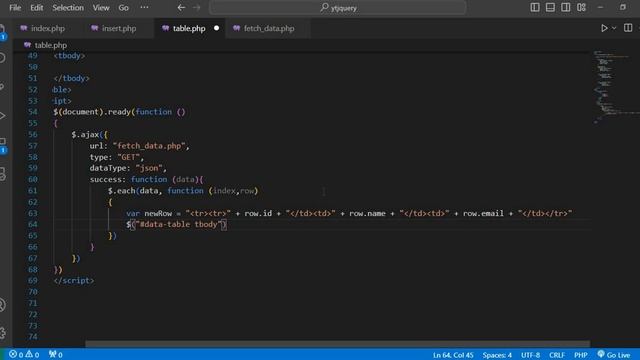Open the View menu
Image resolution: width=640 pixels, height=360 pixels.
click(x=101, y=8)
